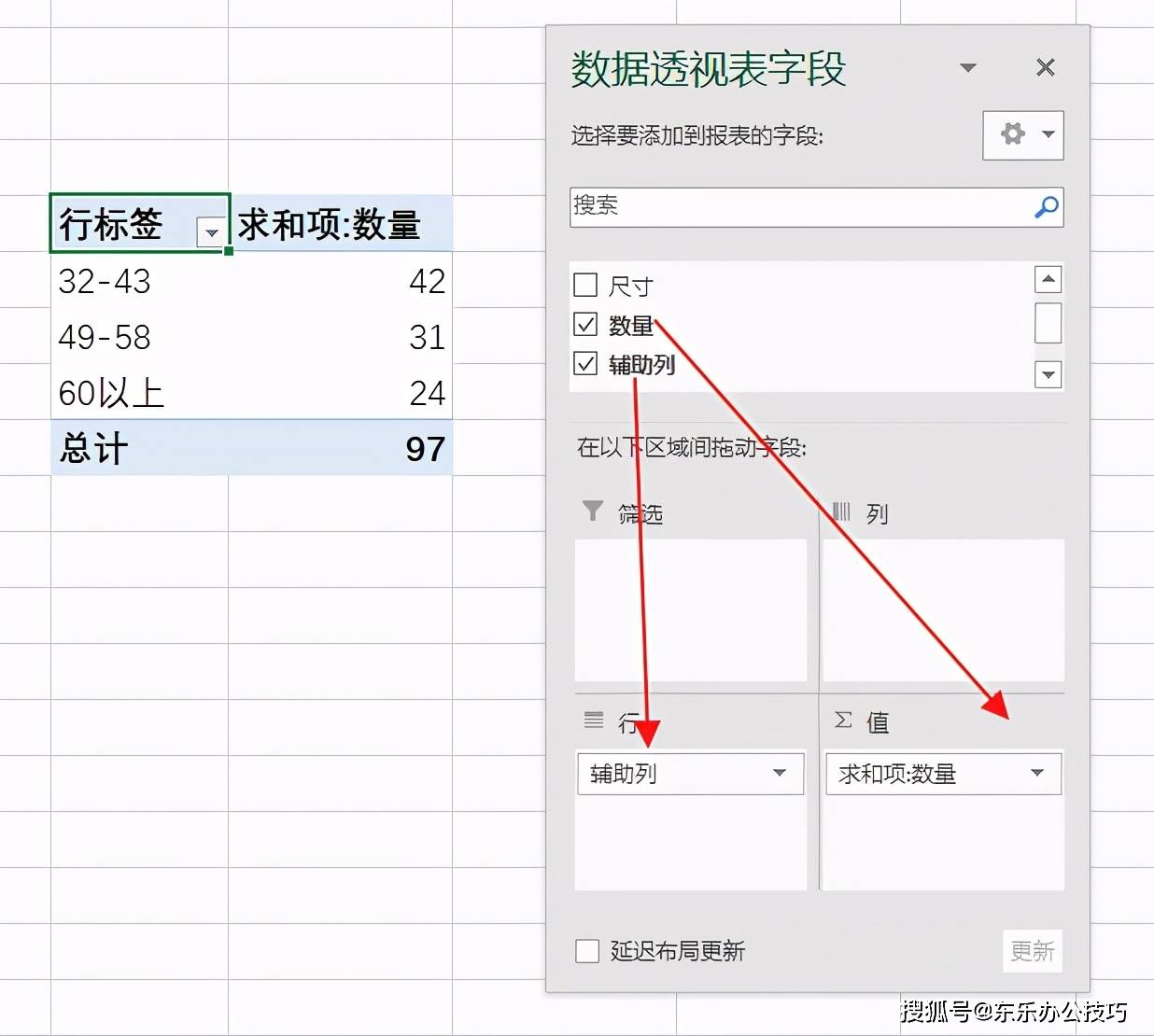Select the cell with value 24
Image resolution: width=1154 pixels, height=1036 pixels.
pyautogui.click(x=341, y=392)
